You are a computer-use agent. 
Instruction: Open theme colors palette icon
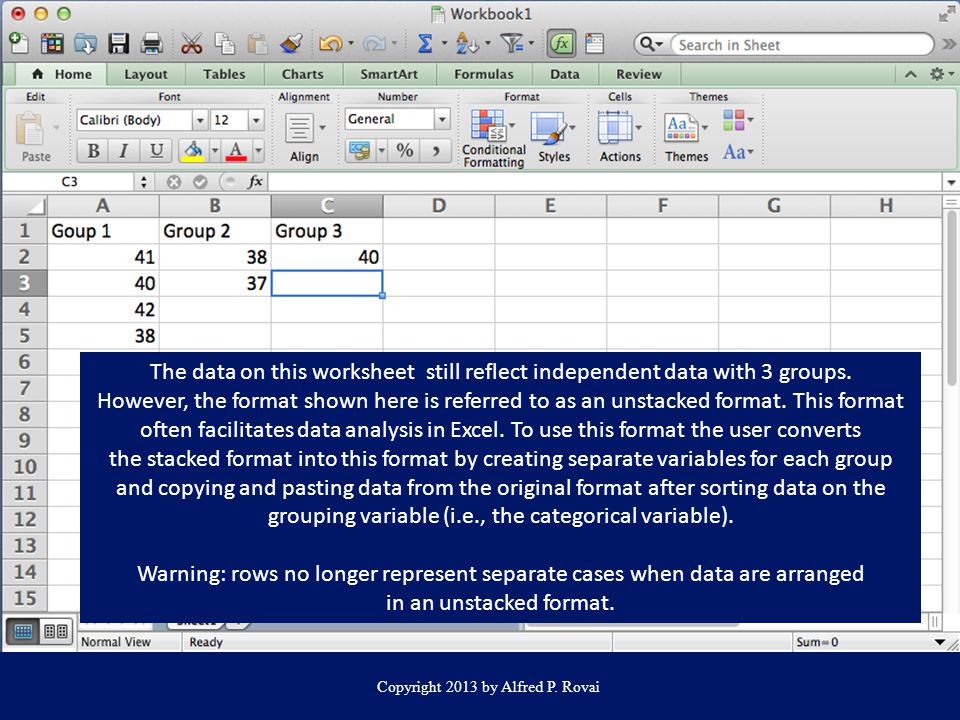[x=737, y=120]
